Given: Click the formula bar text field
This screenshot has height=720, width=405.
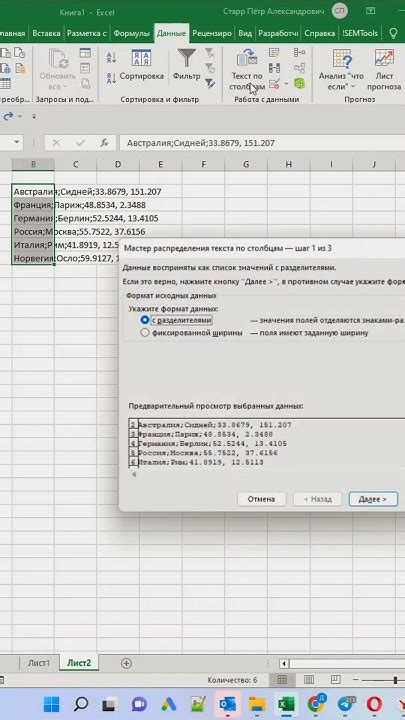Looking at the screenshot, I should (261, 143).
